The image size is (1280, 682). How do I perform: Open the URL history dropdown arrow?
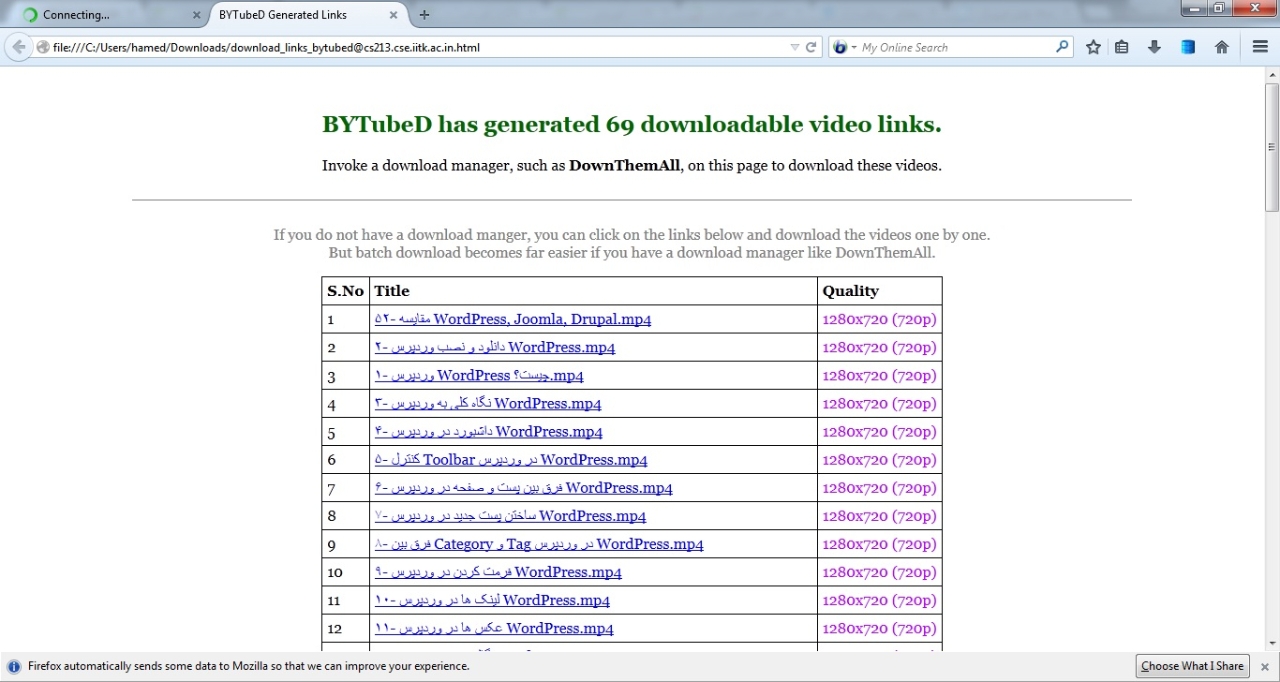[x=795, y=47]
